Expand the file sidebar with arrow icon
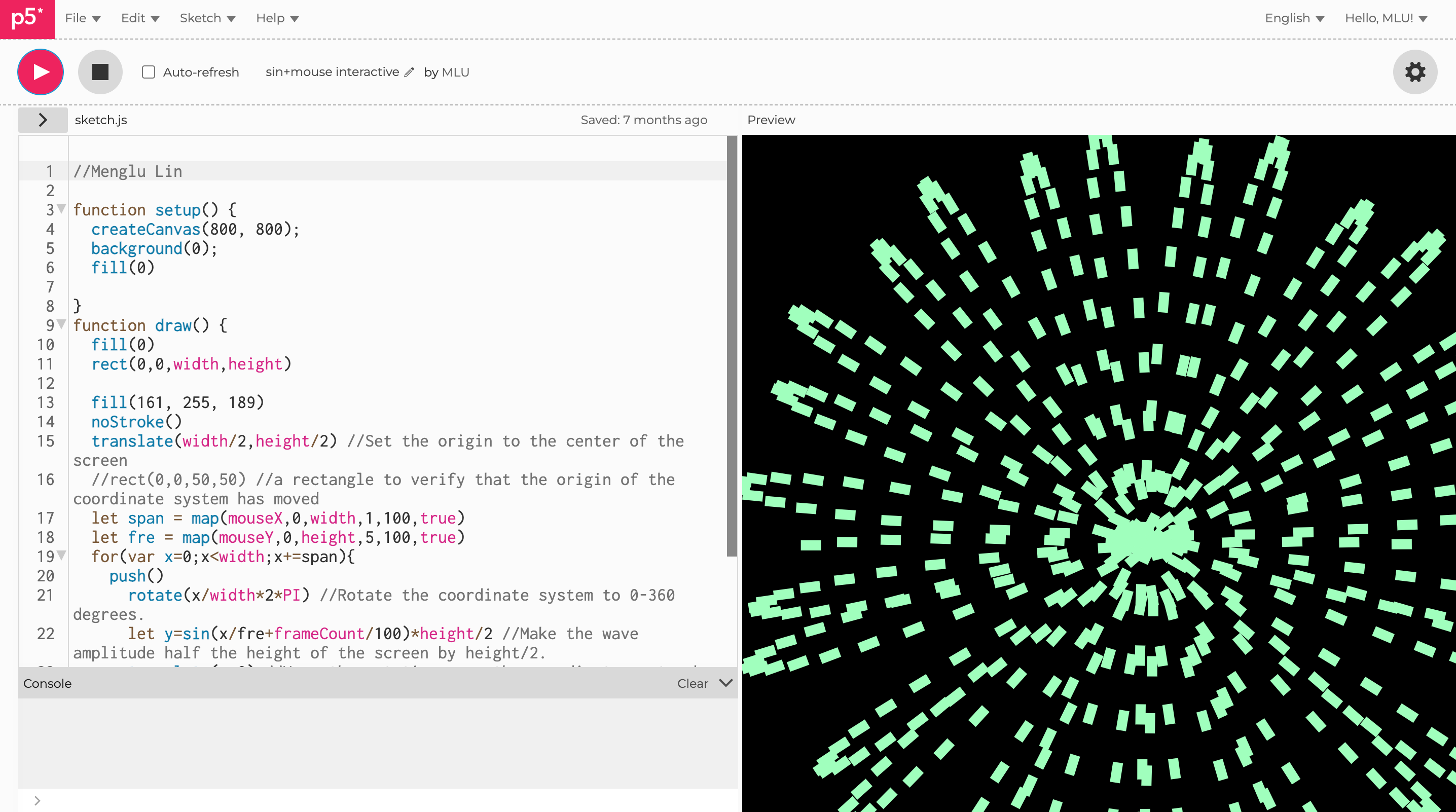The image size is (1456, 812). coord(43,120)
